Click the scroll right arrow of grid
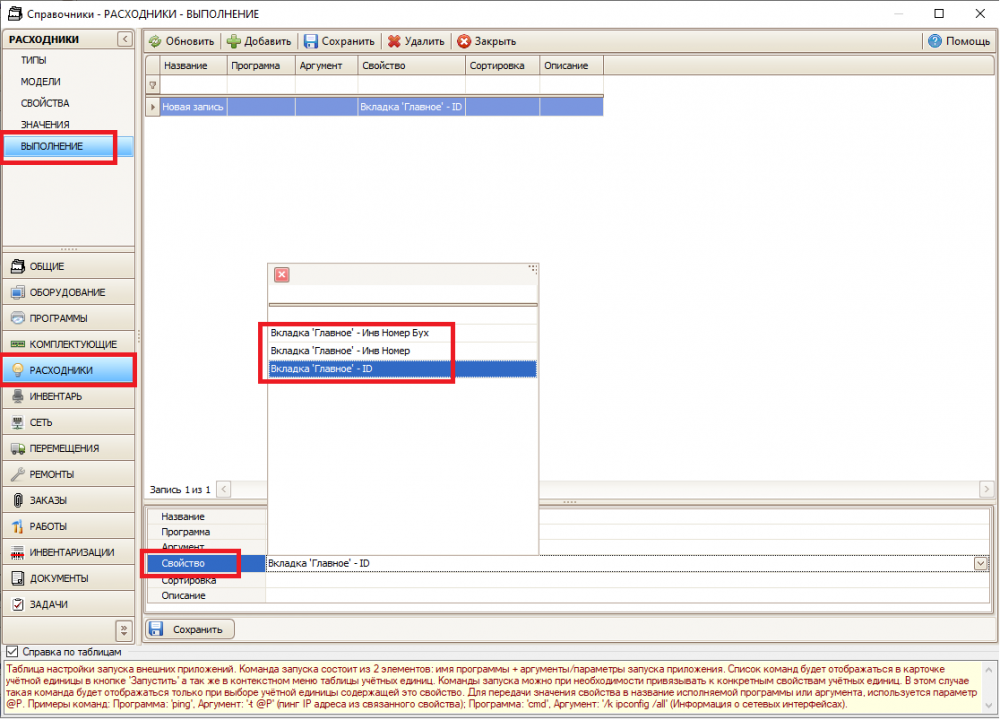This screenshot has height=720, width=1000. coord(987,490)
